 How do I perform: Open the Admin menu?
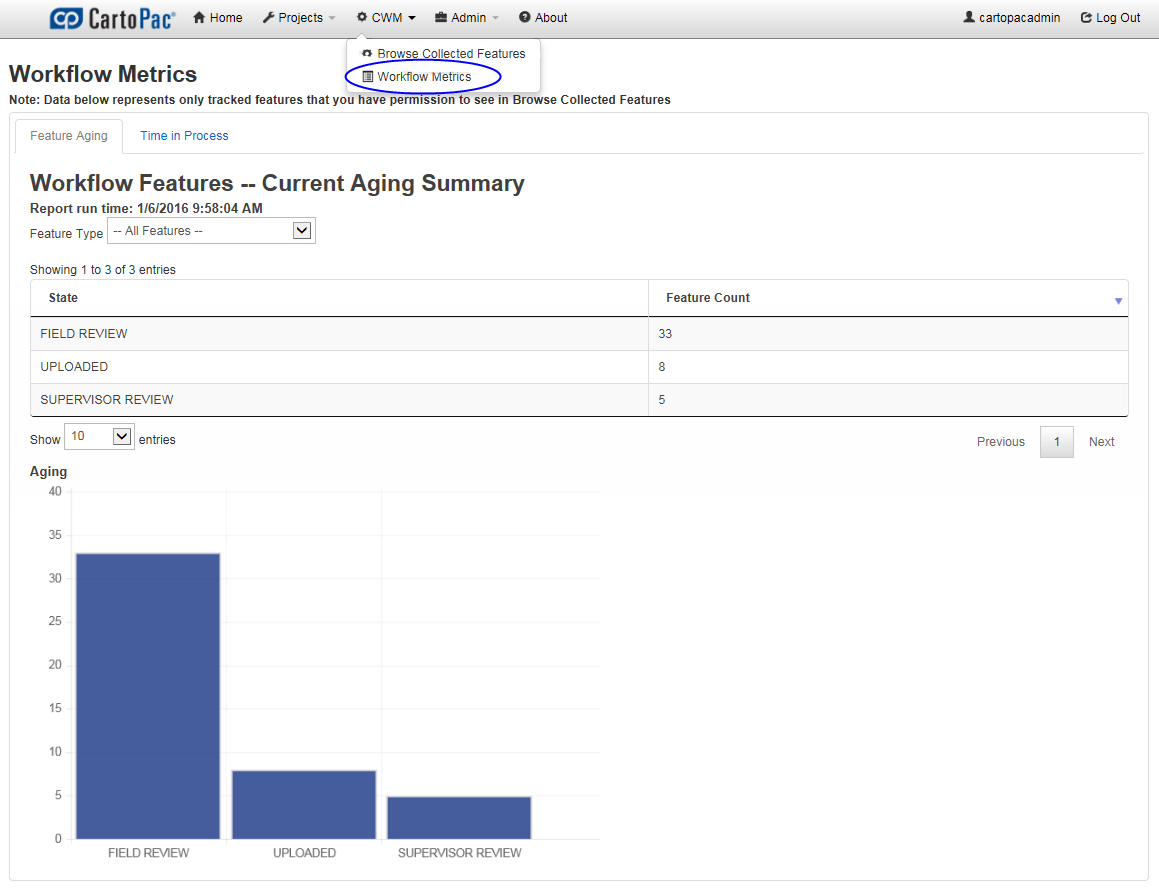tap(464, 17)
